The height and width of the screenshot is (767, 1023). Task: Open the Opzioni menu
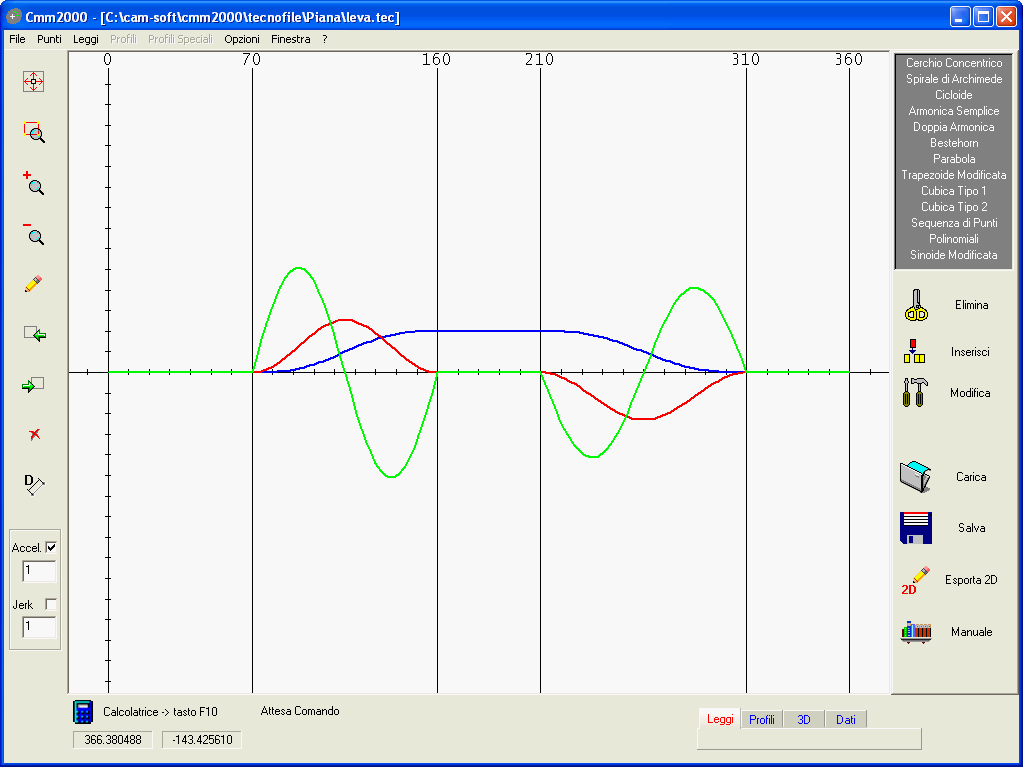[242, 39]
